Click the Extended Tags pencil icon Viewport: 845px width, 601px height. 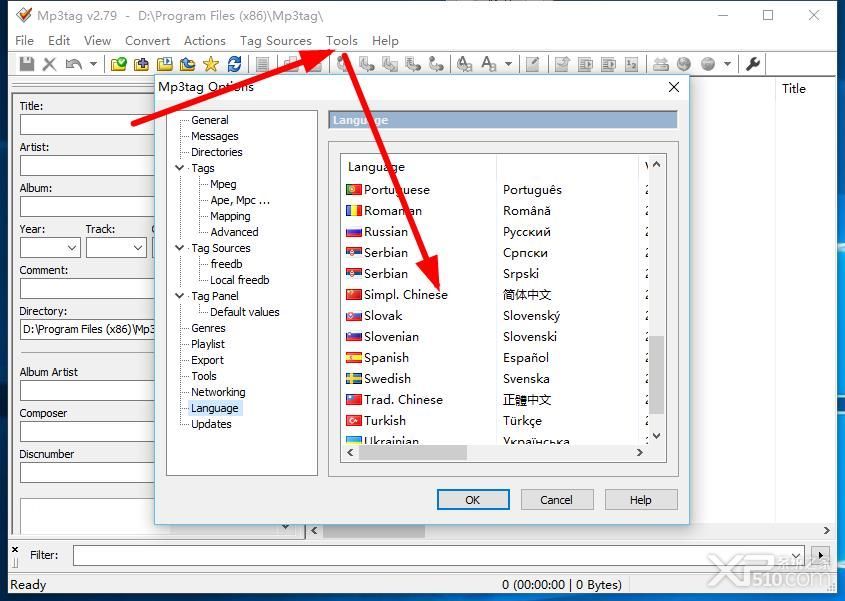[x=532, y=64]
